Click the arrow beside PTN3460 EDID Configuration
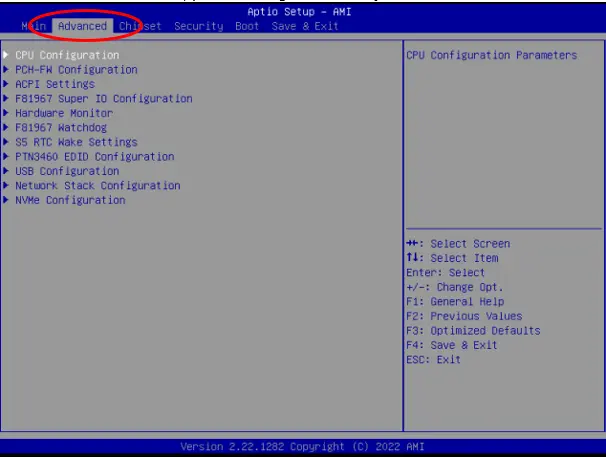 coord(6,157)
